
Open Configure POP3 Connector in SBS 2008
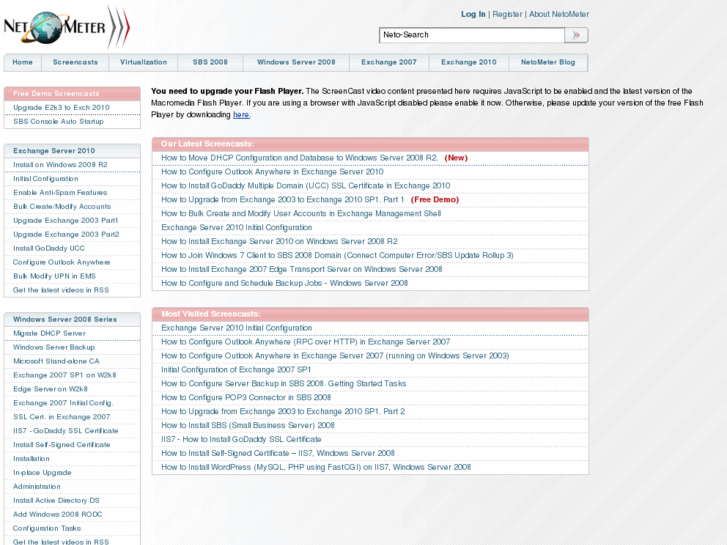point(246,398)
